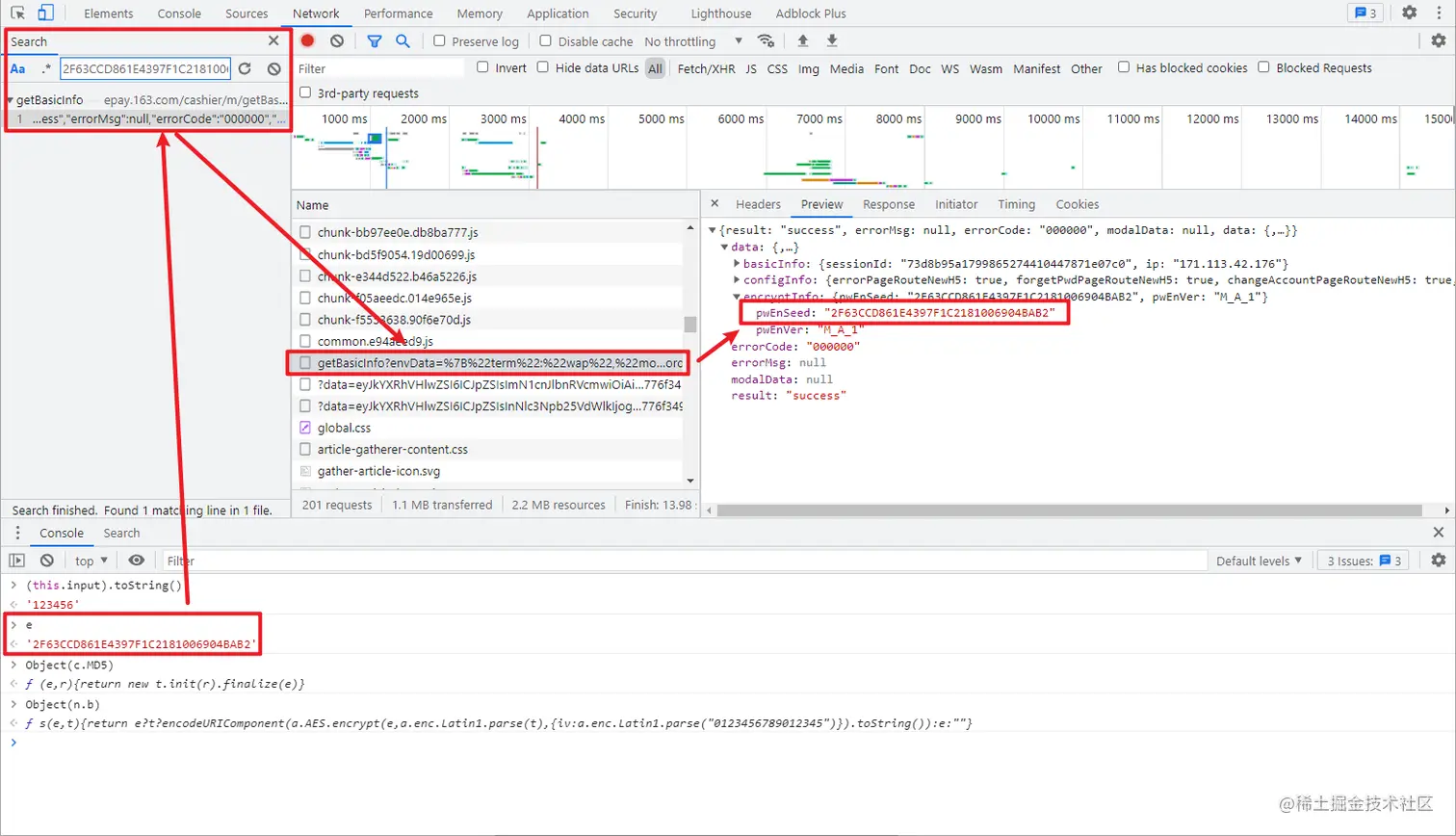Switch to the Elements tab
Viewport: 1456px width, 836px height.
(108, 13)
